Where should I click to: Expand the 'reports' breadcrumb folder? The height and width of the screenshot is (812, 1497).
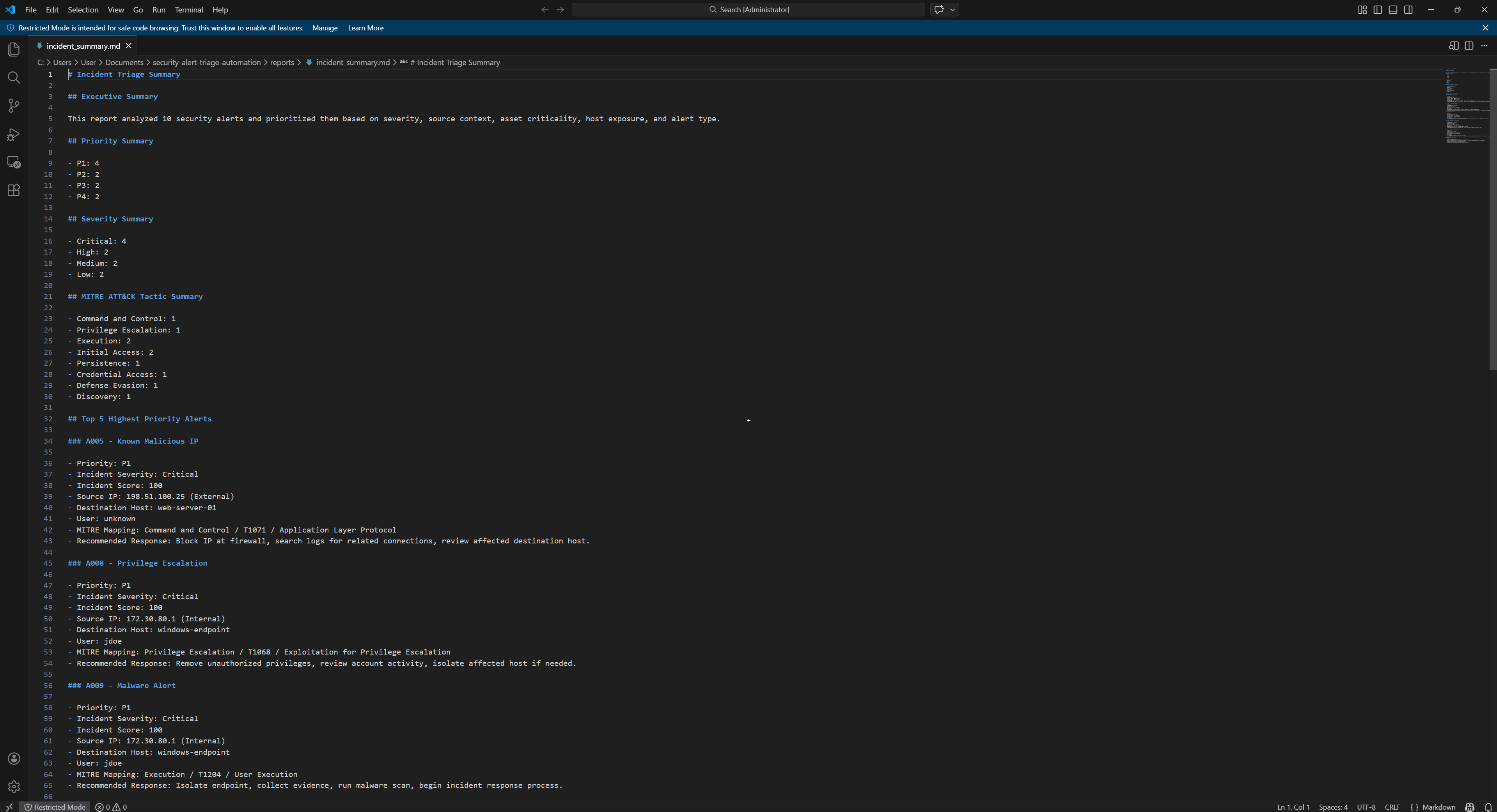[282, 62]
